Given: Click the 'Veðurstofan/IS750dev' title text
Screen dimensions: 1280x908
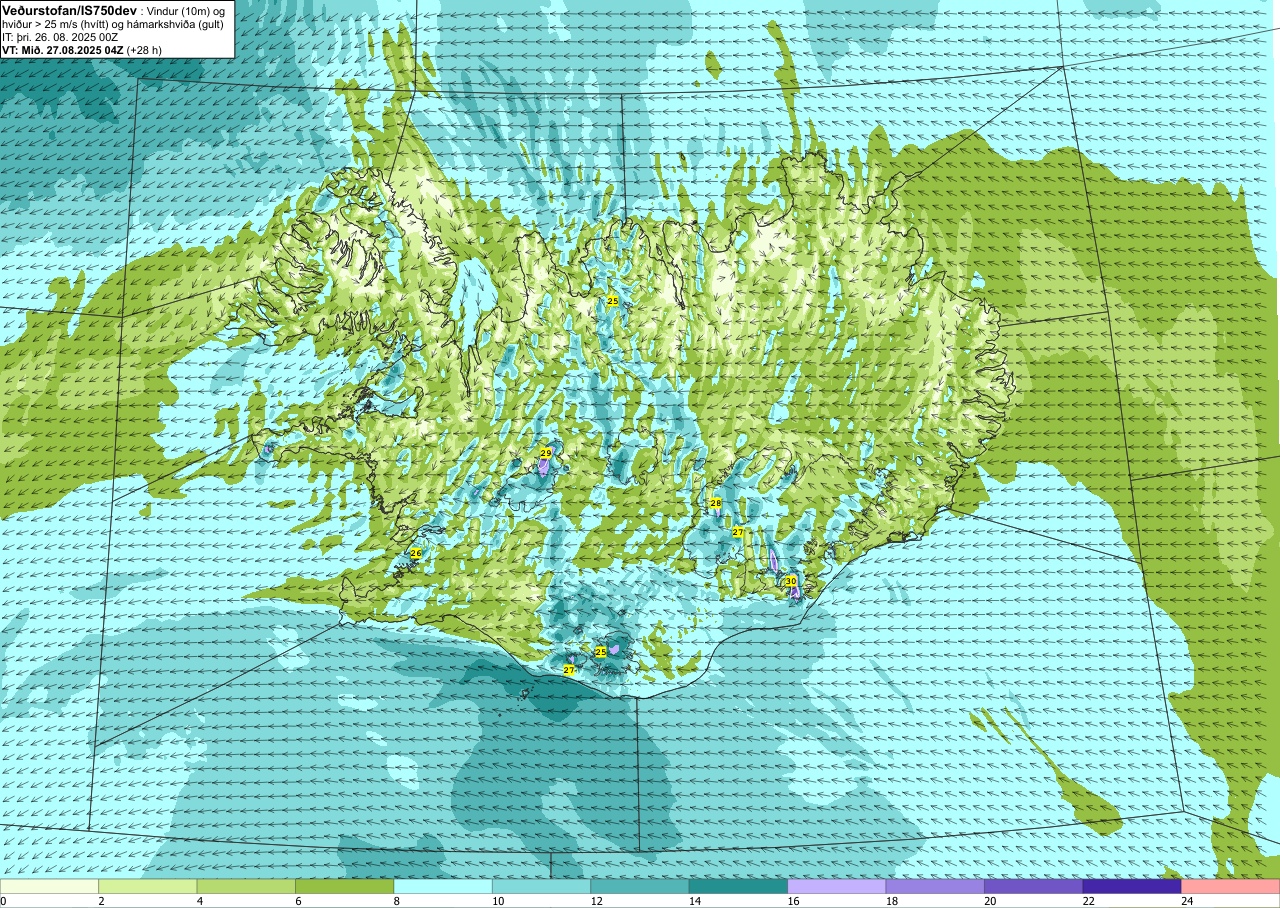Looking at the screenshot, I should pos(69,10).
